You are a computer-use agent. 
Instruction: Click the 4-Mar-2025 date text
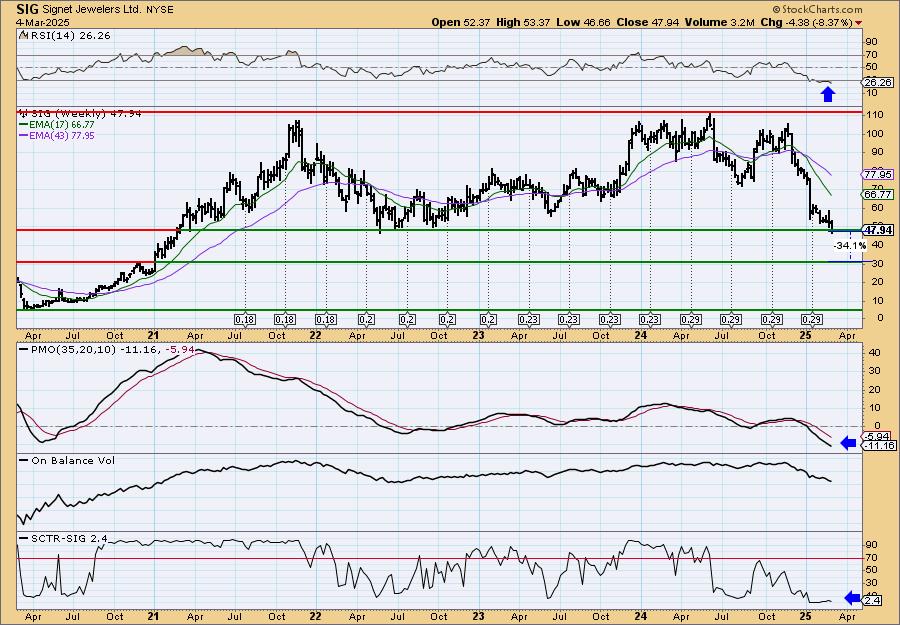[42, 22]
